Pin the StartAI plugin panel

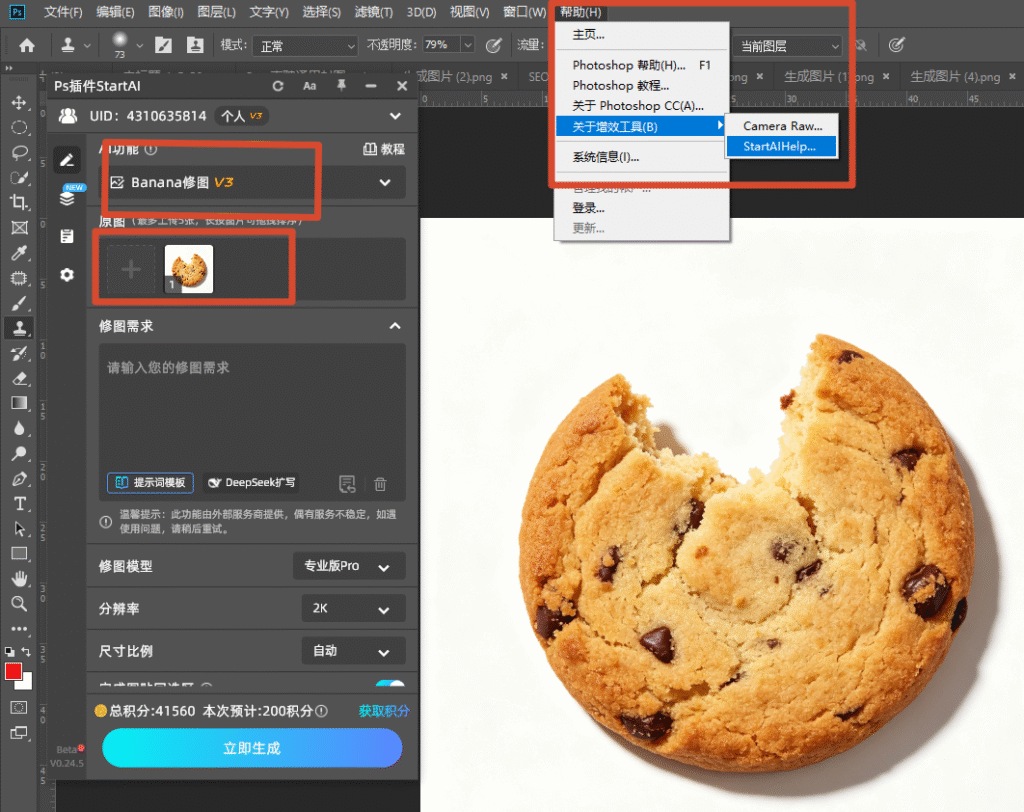point(341,86)
